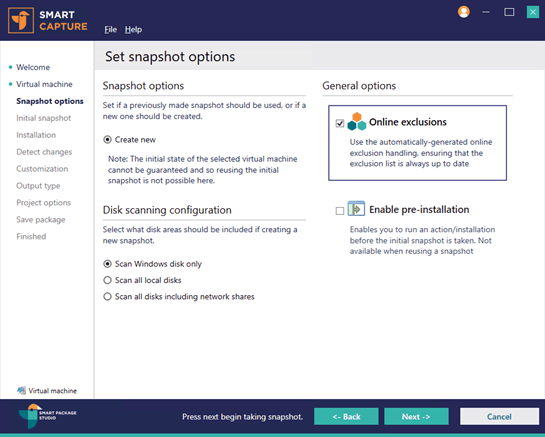Click the Press next begin taking snapshot text
Image resolution: width=545 pixels, height=437 pixels.
243,416
